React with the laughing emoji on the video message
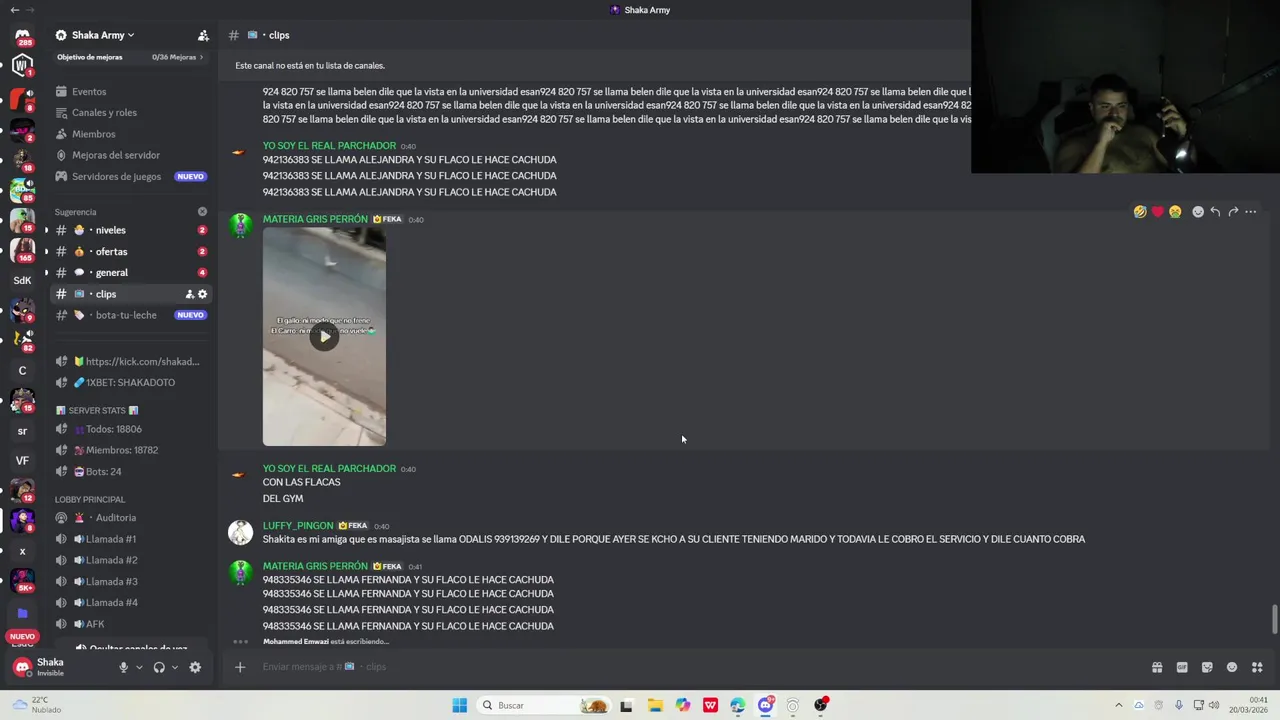 [x=1140, y=212]
